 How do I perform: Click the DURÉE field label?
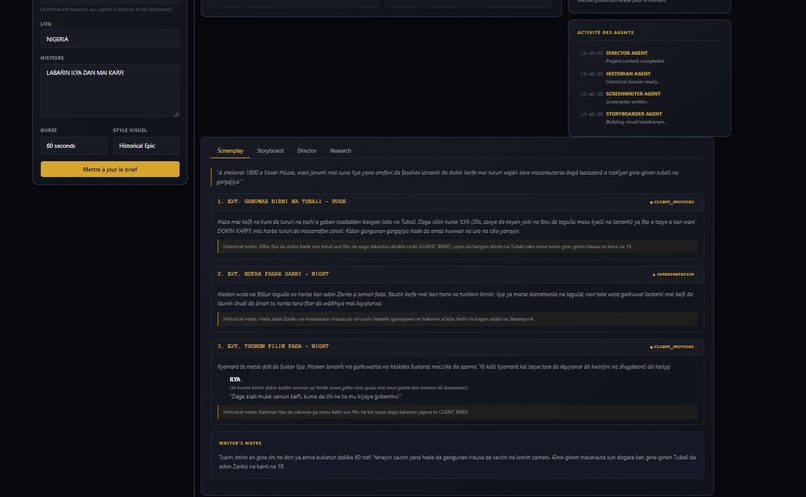pos(49,131)
